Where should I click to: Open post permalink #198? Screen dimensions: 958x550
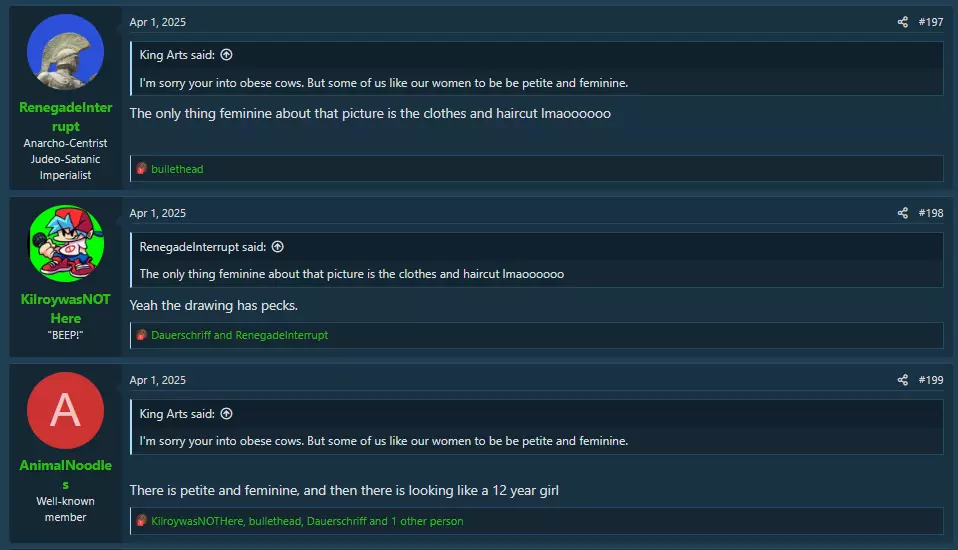931,213
